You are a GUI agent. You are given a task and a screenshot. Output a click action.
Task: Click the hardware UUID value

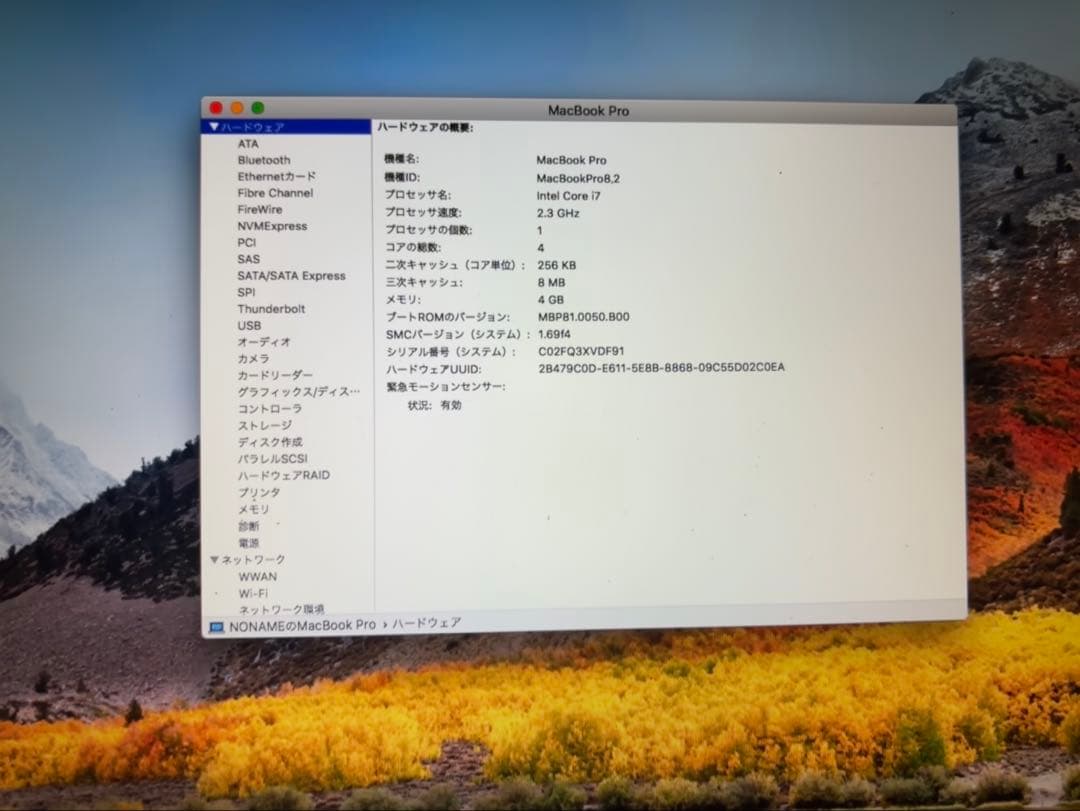point(661,367)
